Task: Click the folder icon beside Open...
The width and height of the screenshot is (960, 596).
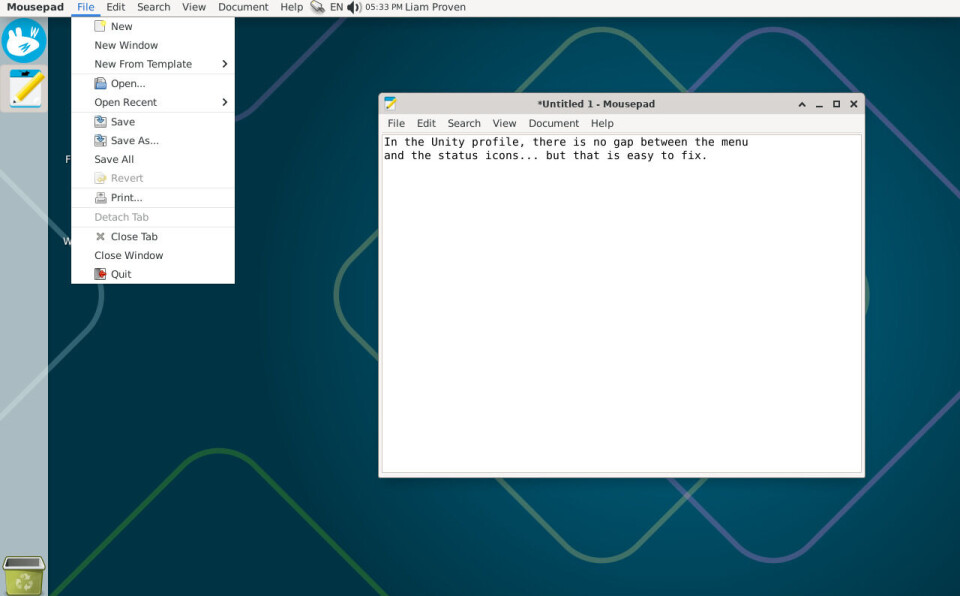Action: [100, 83]
